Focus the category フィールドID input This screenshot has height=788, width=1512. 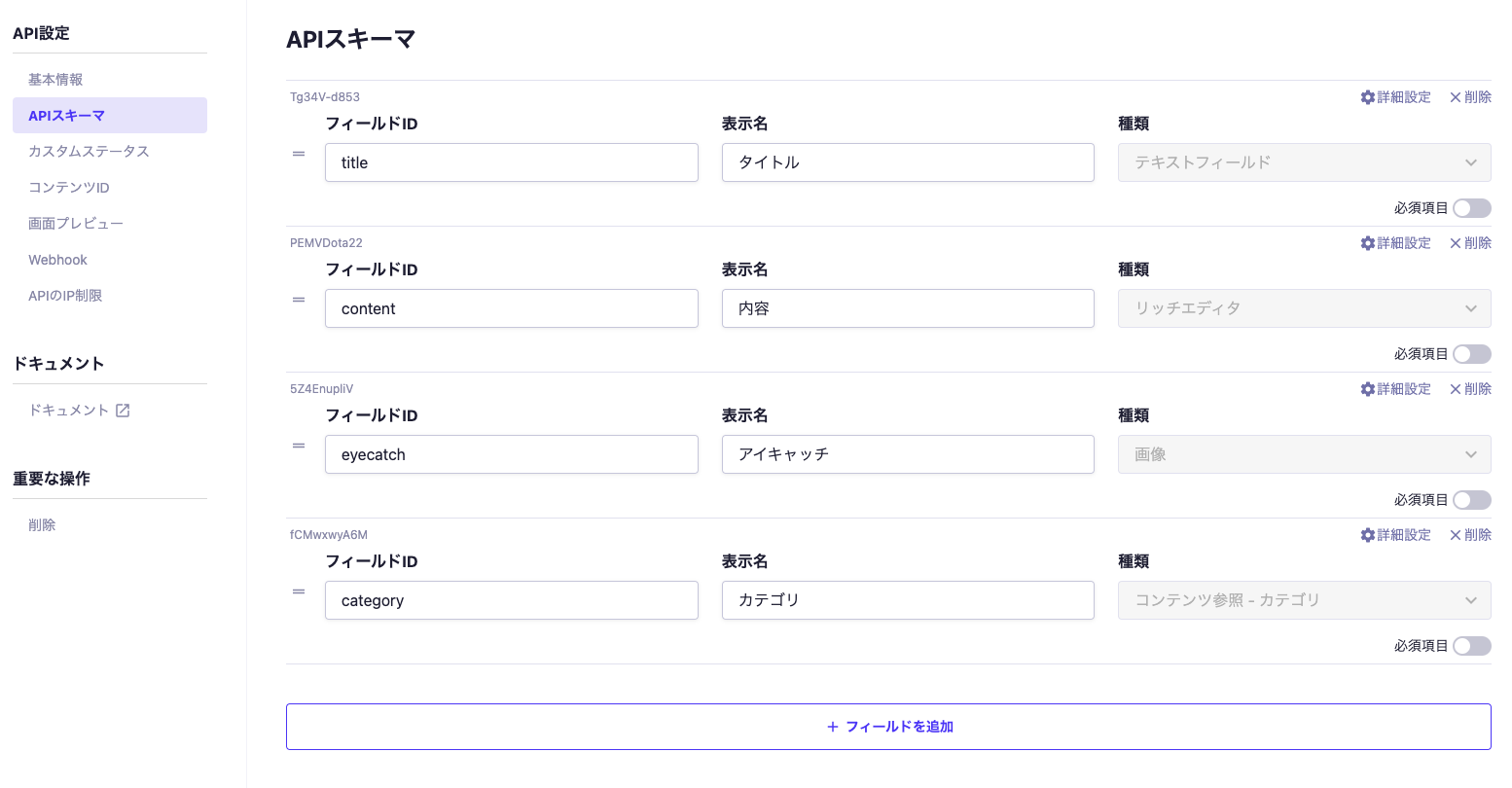(x=512, y=600)
